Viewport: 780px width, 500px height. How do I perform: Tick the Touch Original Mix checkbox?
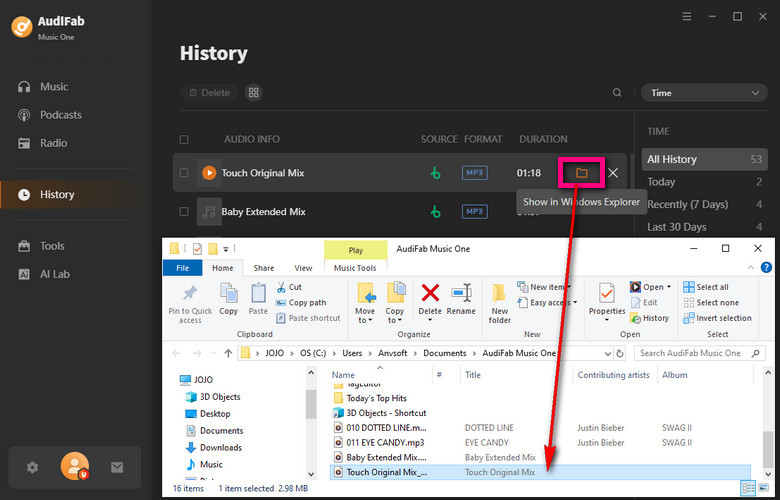[x=184, y=173]
